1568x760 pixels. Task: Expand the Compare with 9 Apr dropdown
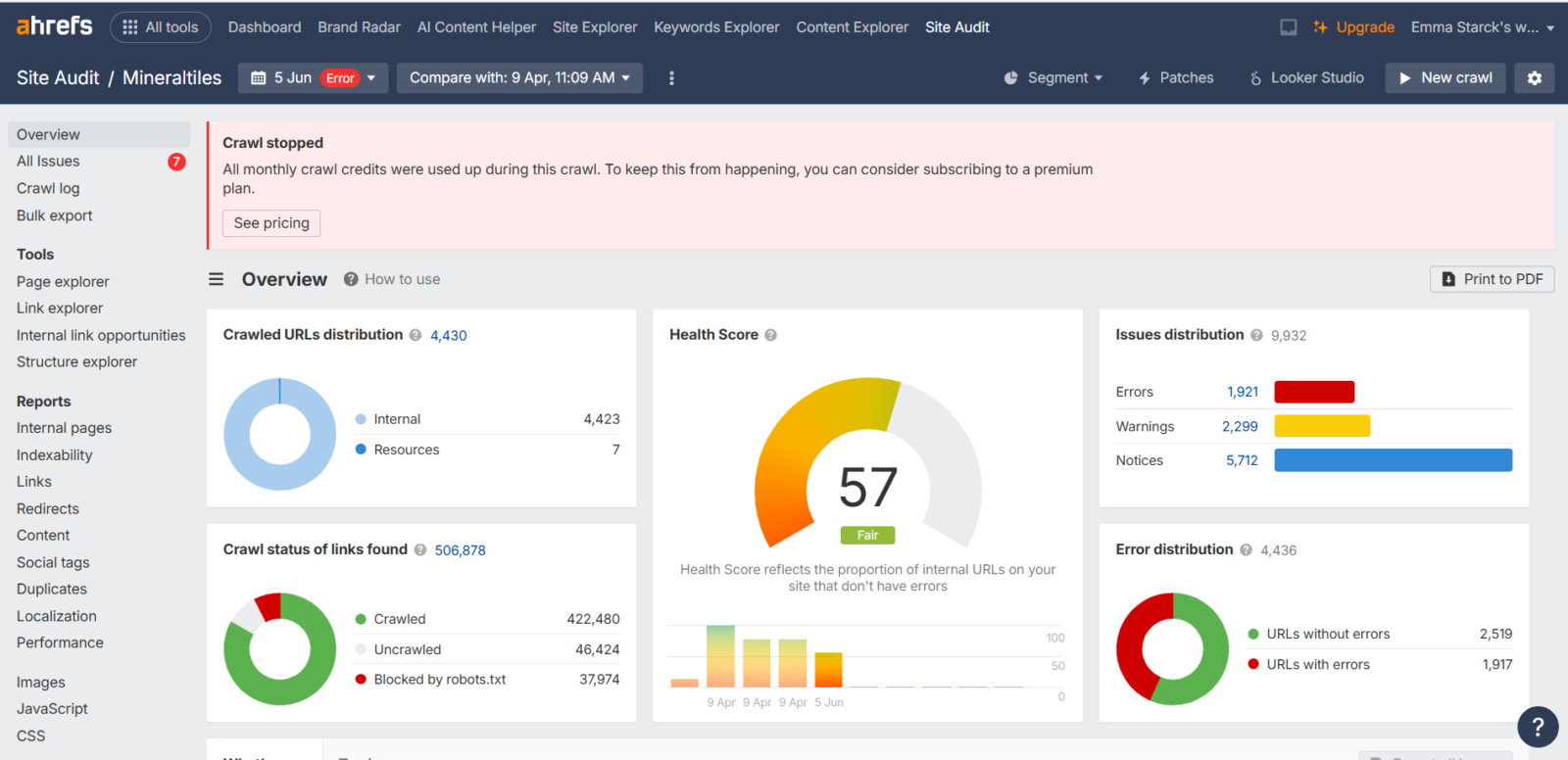tap(519, 78)
